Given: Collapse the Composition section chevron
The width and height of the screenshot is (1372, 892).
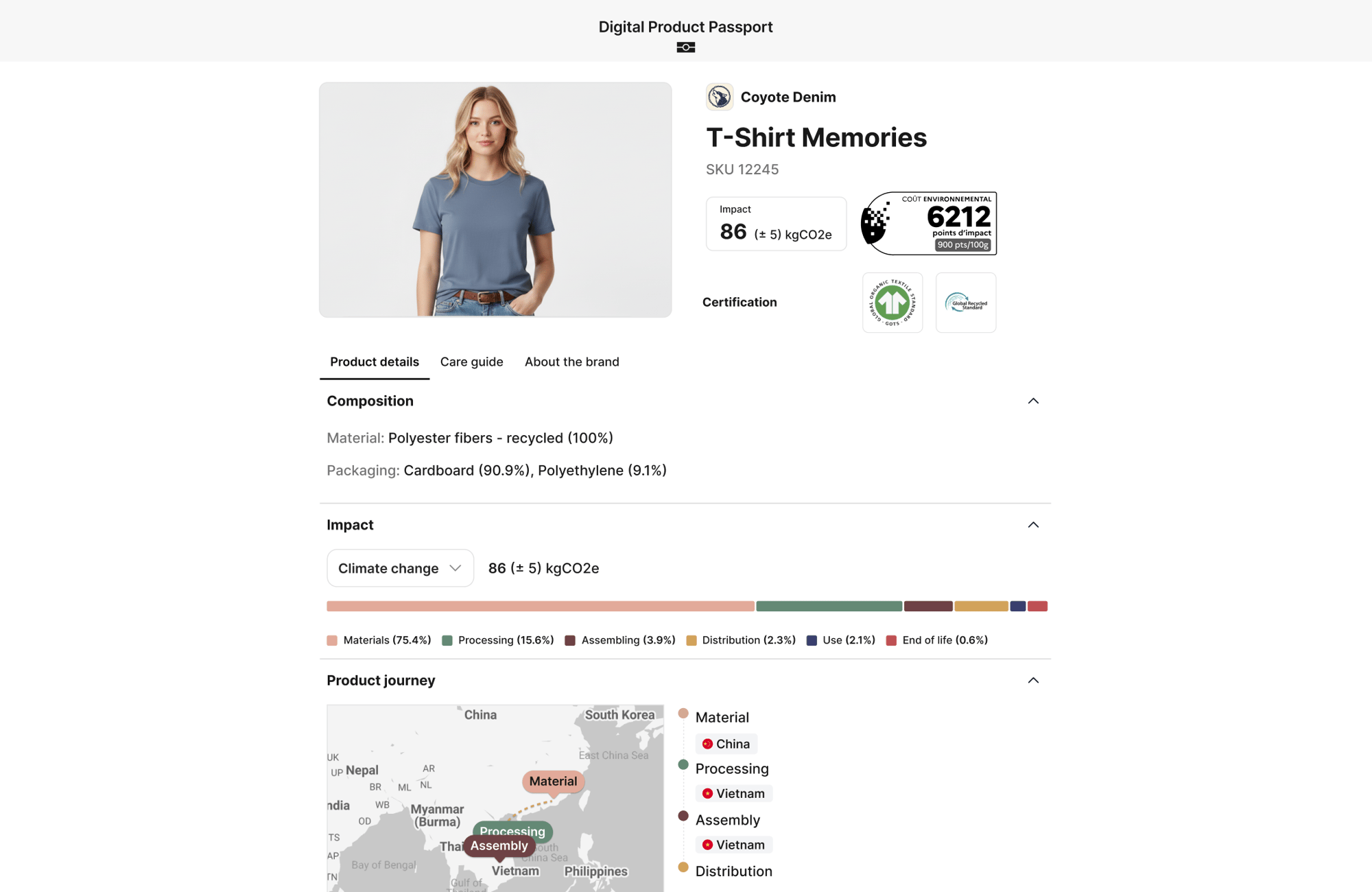Looking at the screenshot, I should click(1033, 401).
